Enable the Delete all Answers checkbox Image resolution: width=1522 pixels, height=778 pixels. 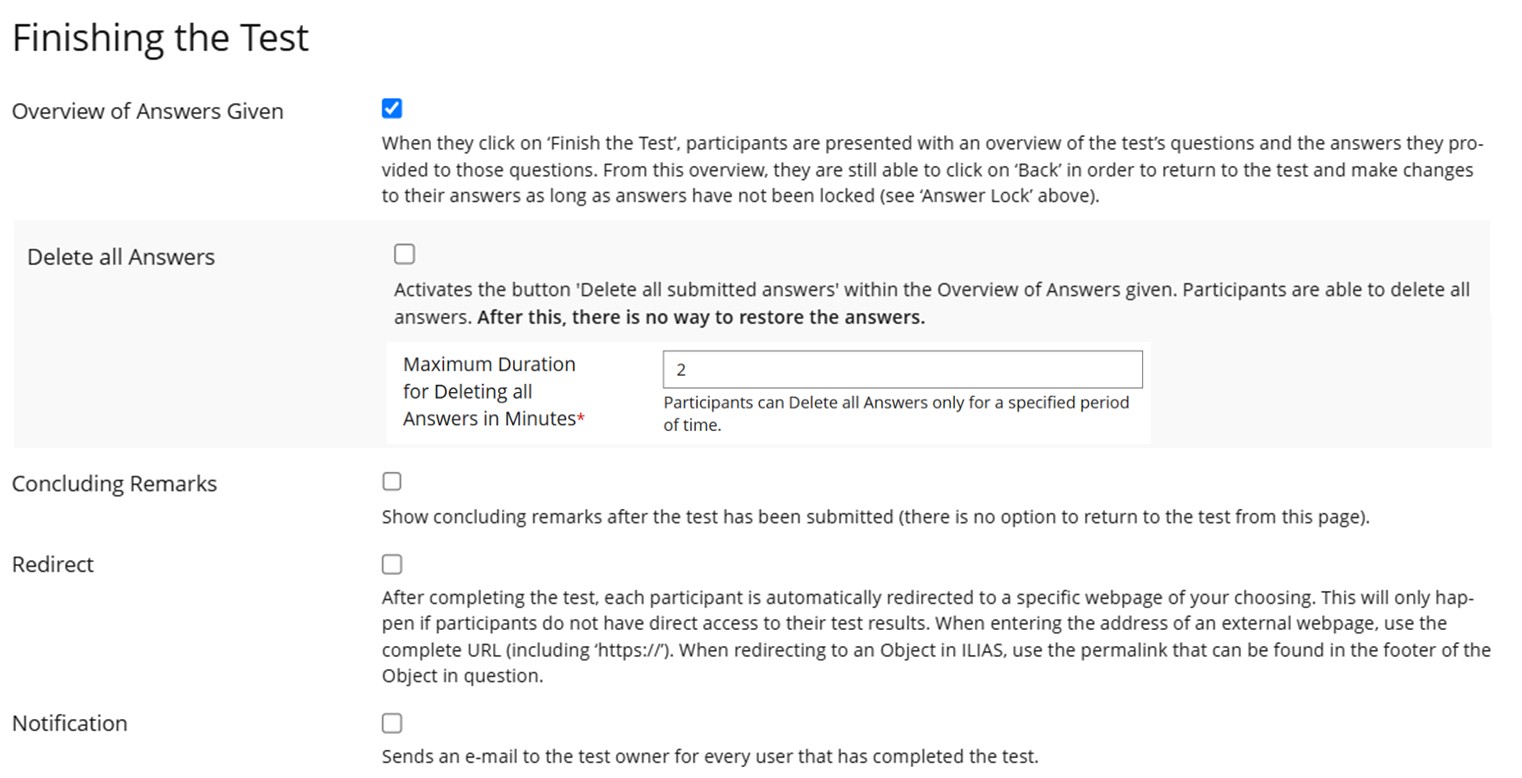coord(404,254)
